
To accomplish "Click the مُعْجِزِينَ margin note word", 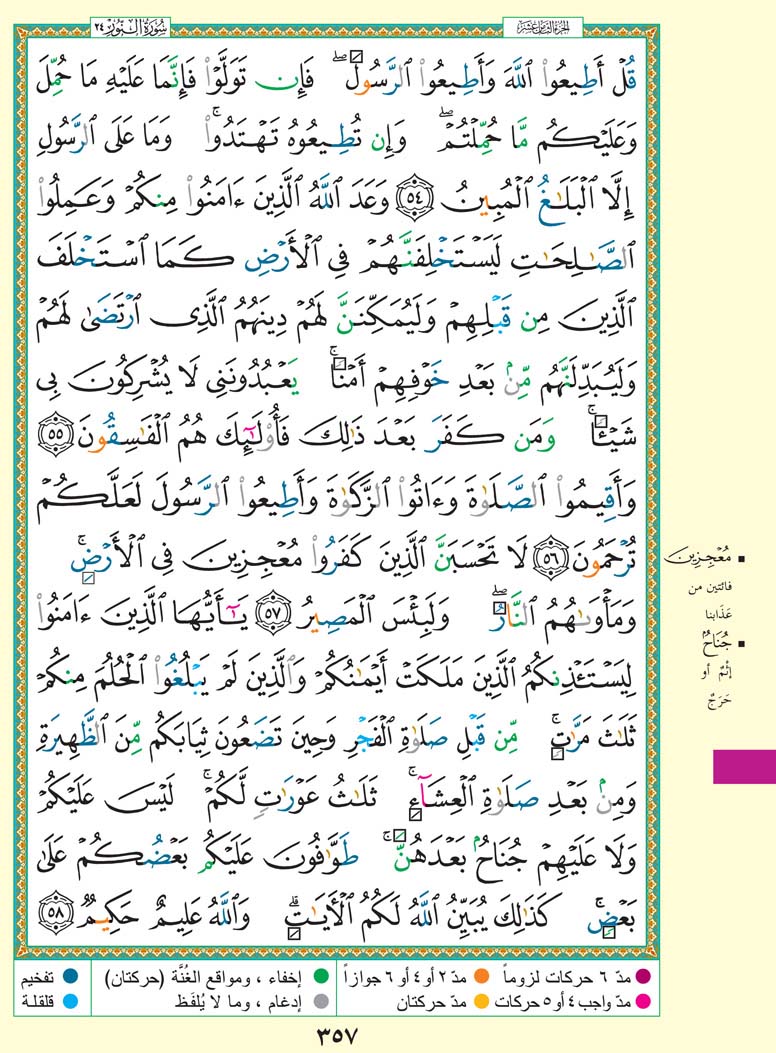I will [x=740, y=550].
